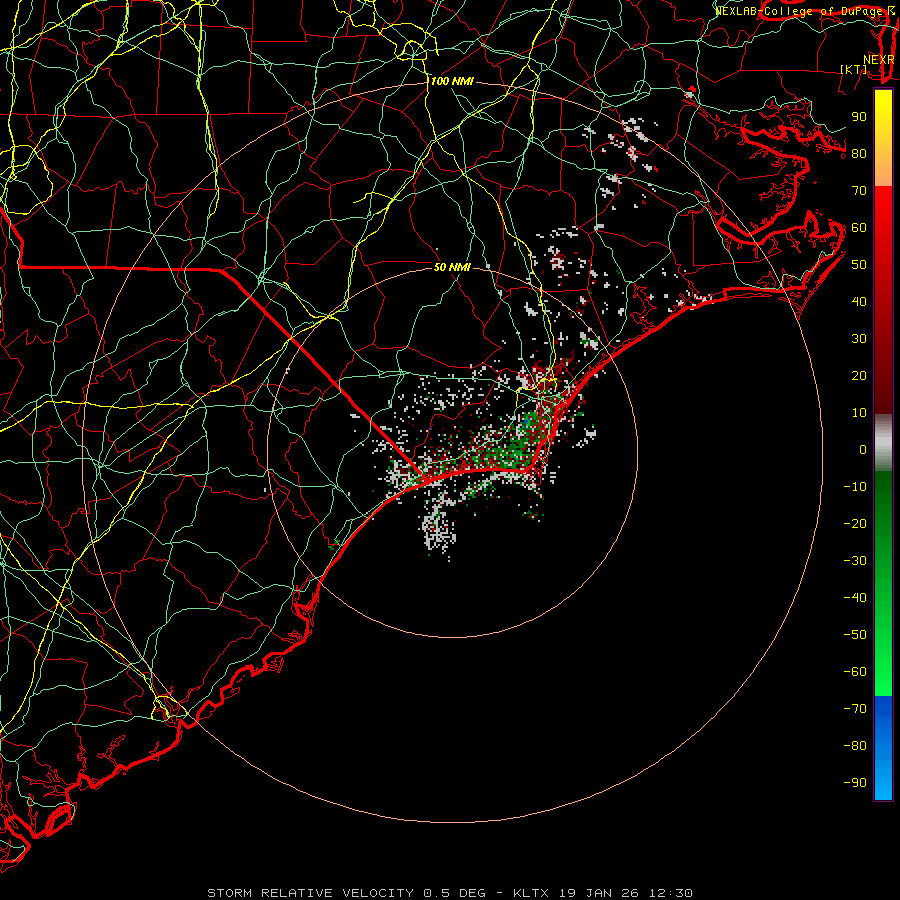
Task: Click the 50 value on the velocity scale
Action: (x=859, y=265)
